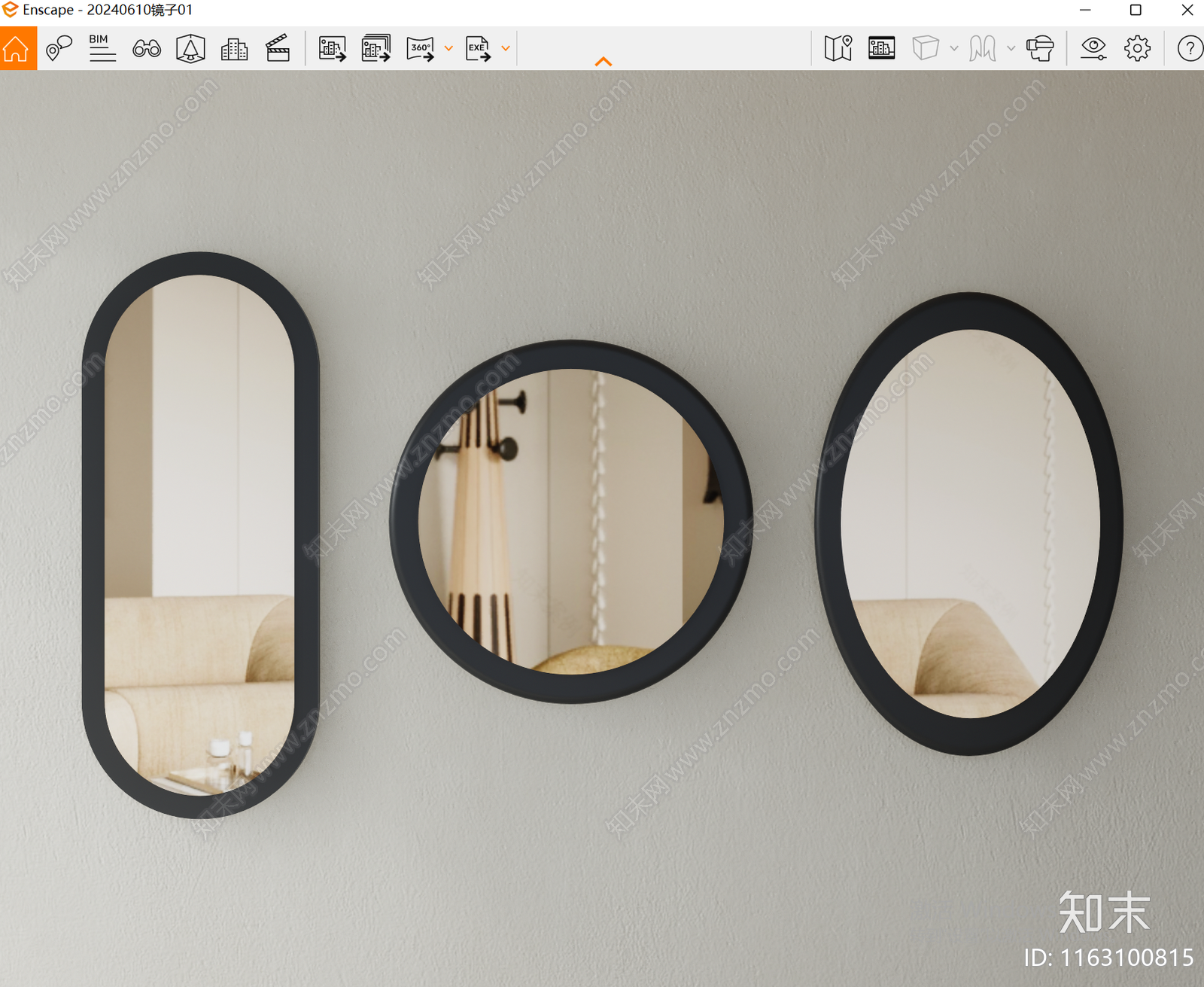The width and height of the screenshot is (1204, 987).
Task: Toggle the BIM information mode
Action: 102,48
